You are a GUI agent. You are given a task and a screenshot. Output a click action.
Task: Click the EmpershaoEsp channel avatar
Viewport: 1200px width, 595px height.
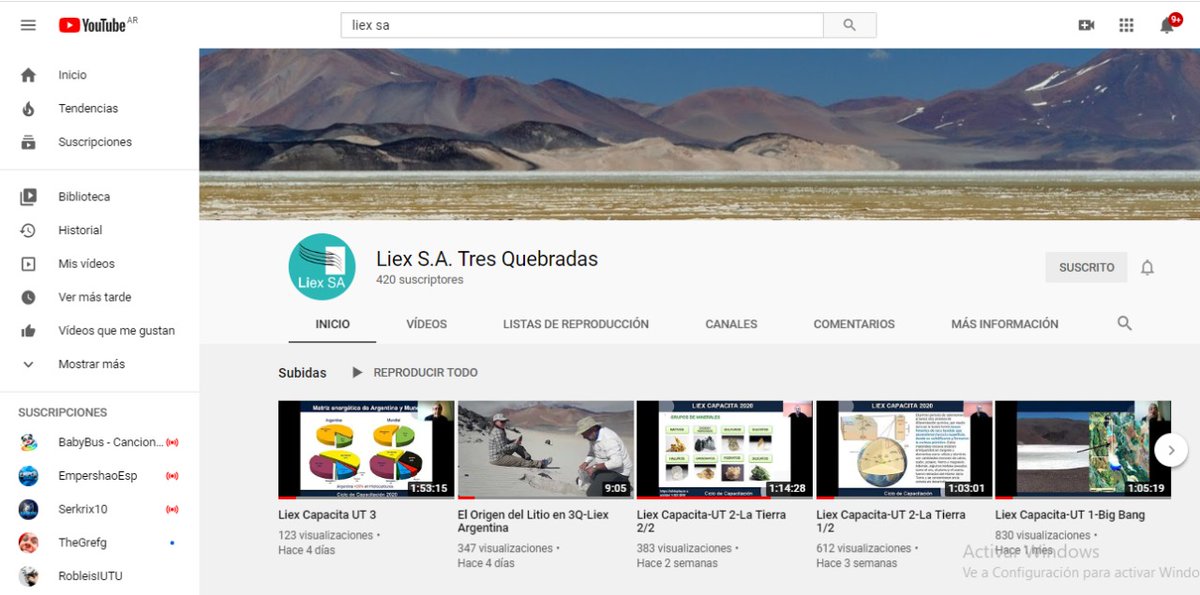click(x=28, y=476)
